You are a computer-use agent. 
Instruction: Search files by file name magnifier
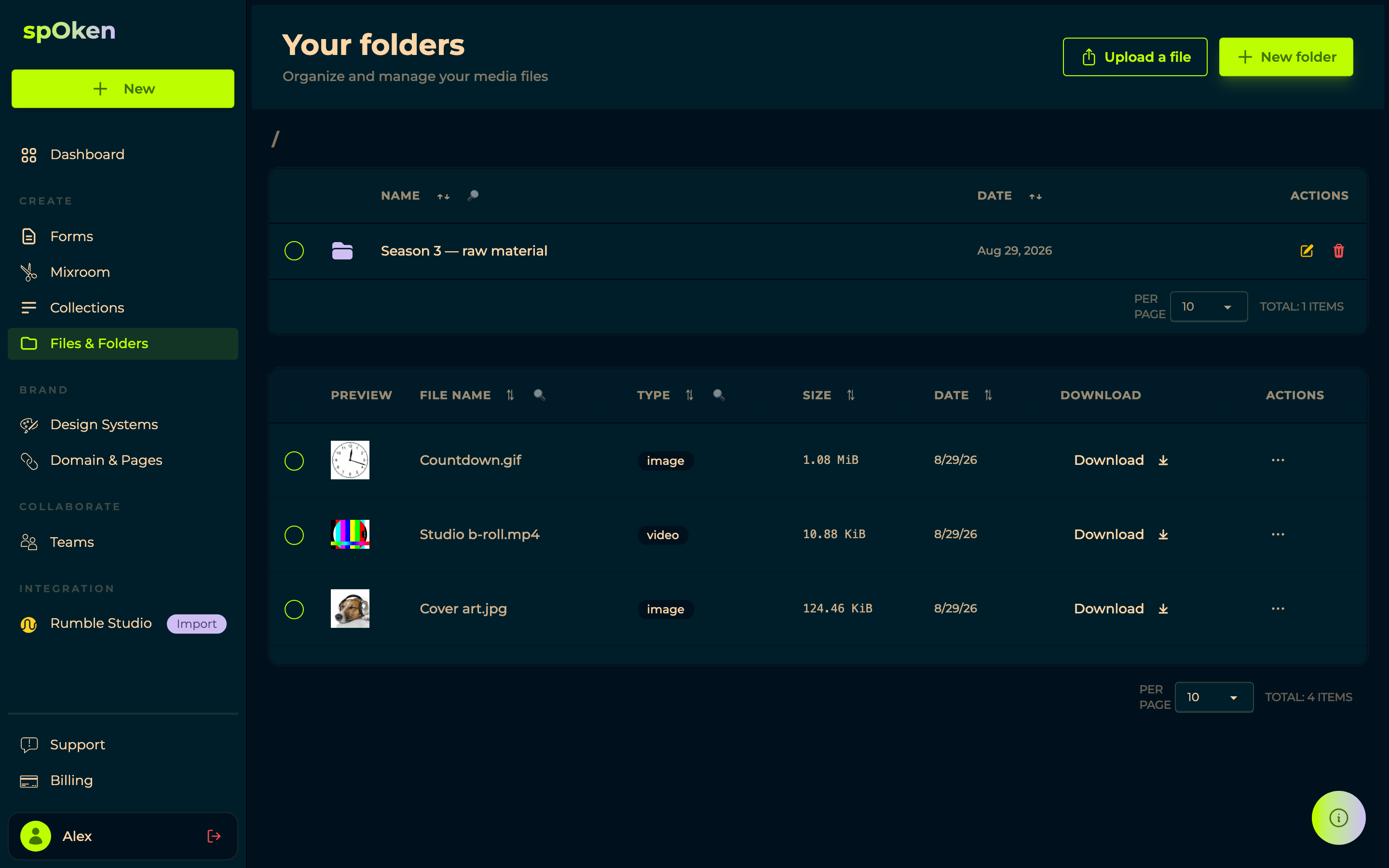[540, 395]
